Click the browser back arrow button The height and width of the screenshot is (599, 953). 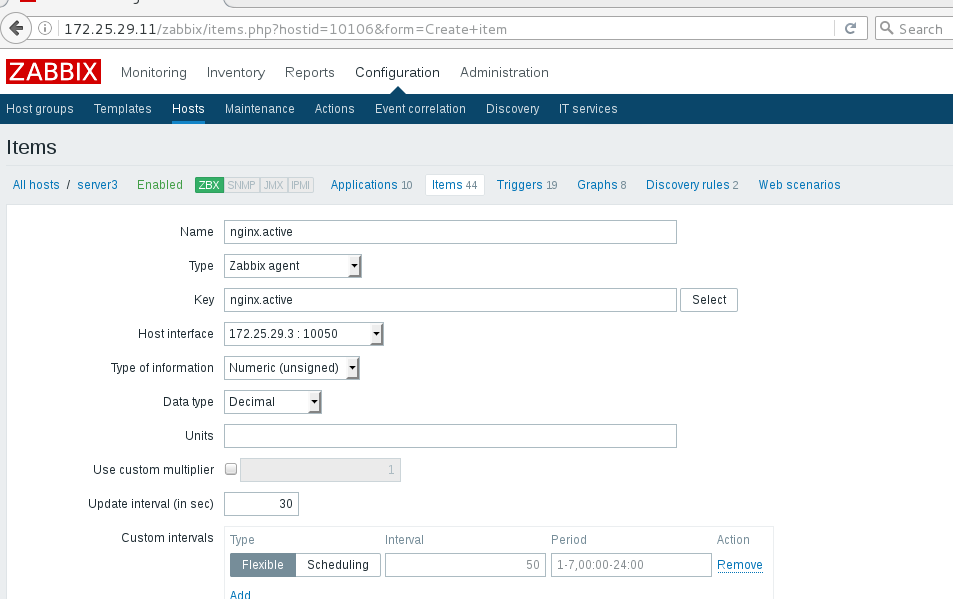(16, 28)
